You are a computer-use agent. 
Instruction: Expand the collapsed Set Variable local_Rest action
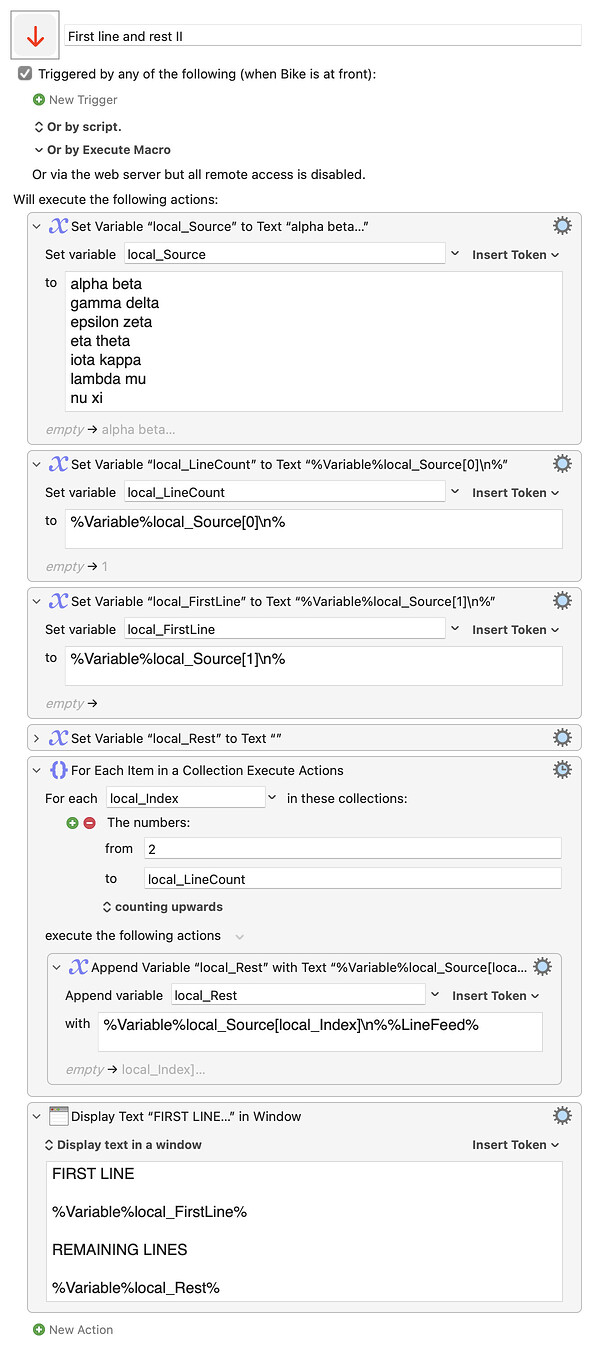pyautogui.click(x=37, y=738)
